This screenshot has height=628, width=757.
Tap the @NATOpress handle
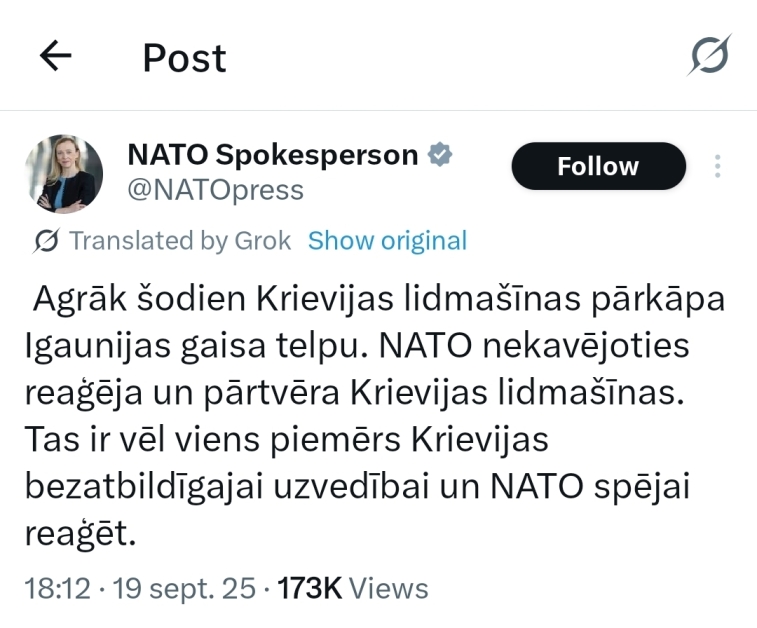(x=215, y=190)
